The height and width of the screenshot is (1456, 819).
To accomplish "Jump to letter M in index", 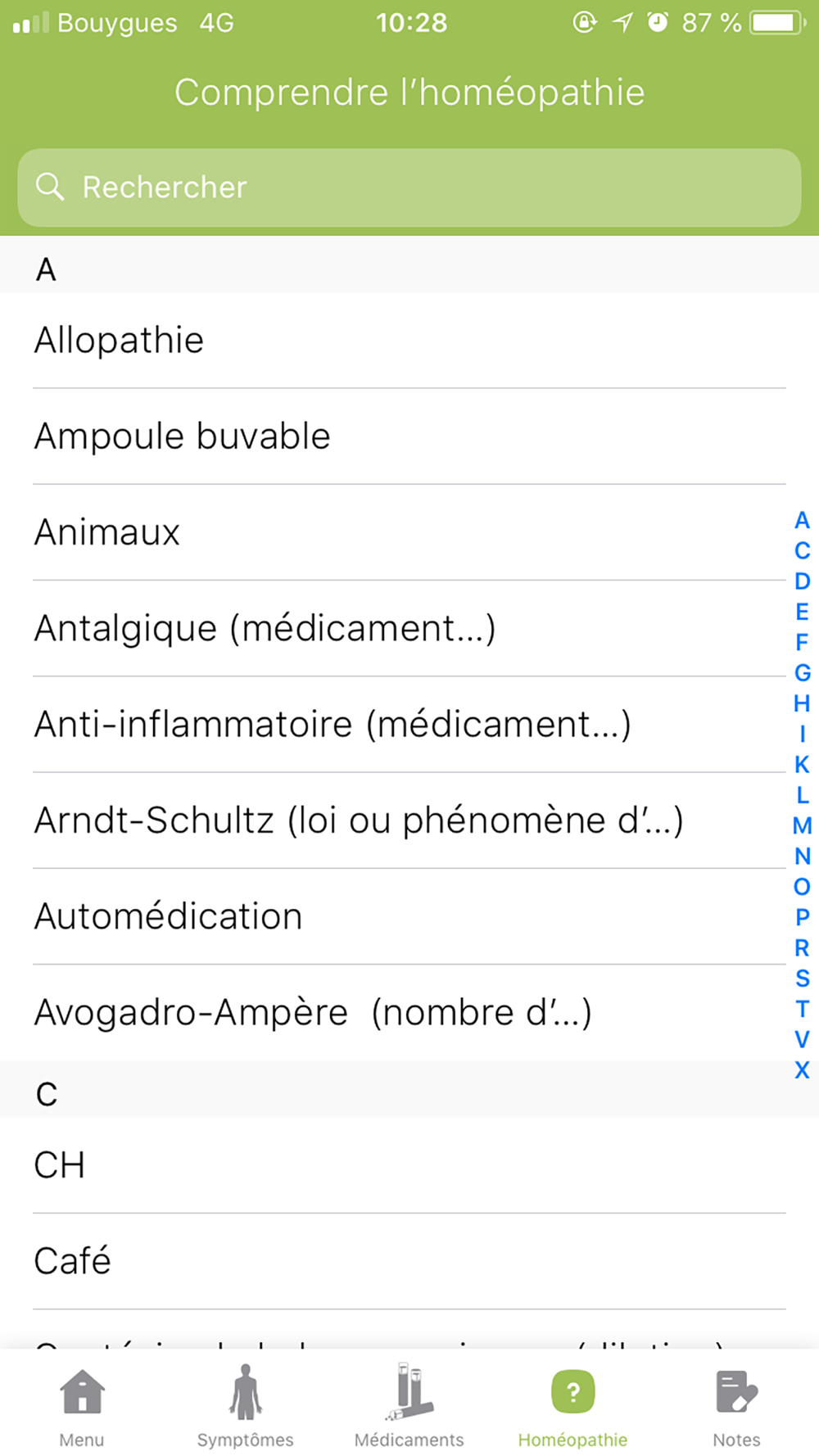I will pos(802,825).
